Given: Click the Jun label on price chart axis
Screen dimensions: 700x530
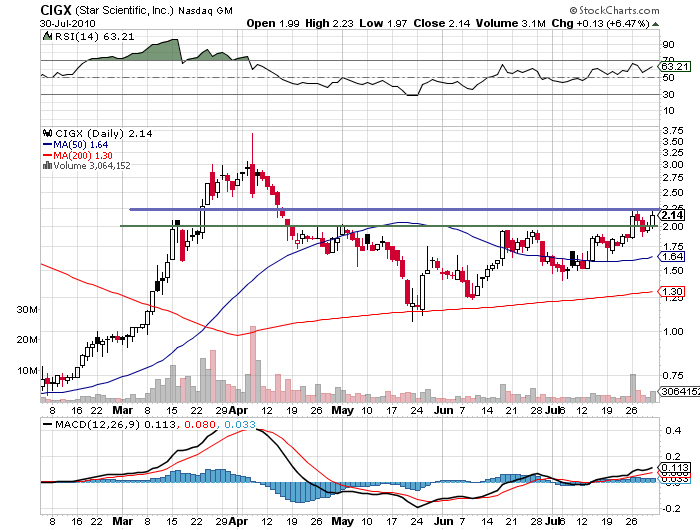Looking at the screenshot, I should pos(443,410).
